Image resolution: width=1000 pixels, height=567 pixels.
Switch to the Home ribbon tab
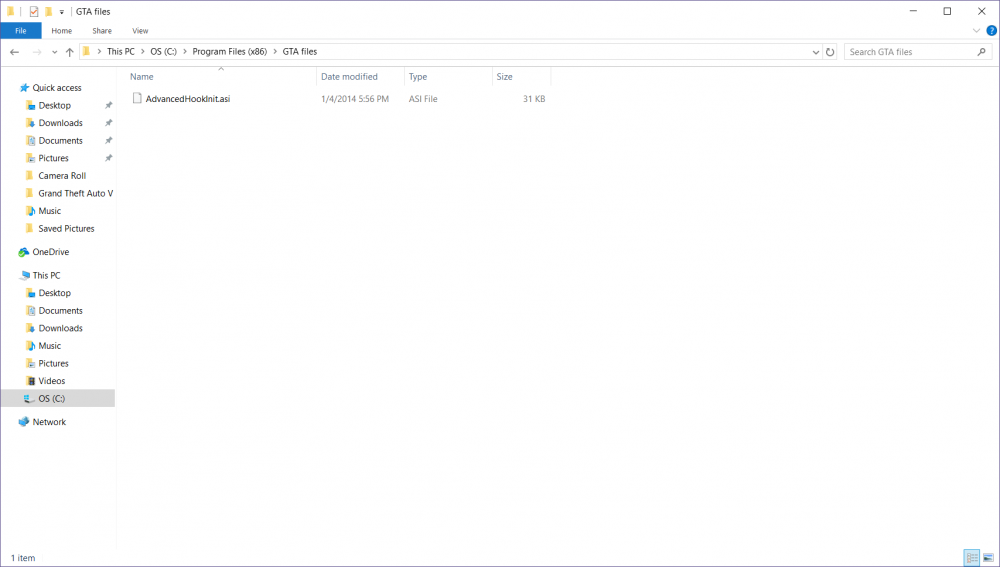click(62, 31)
